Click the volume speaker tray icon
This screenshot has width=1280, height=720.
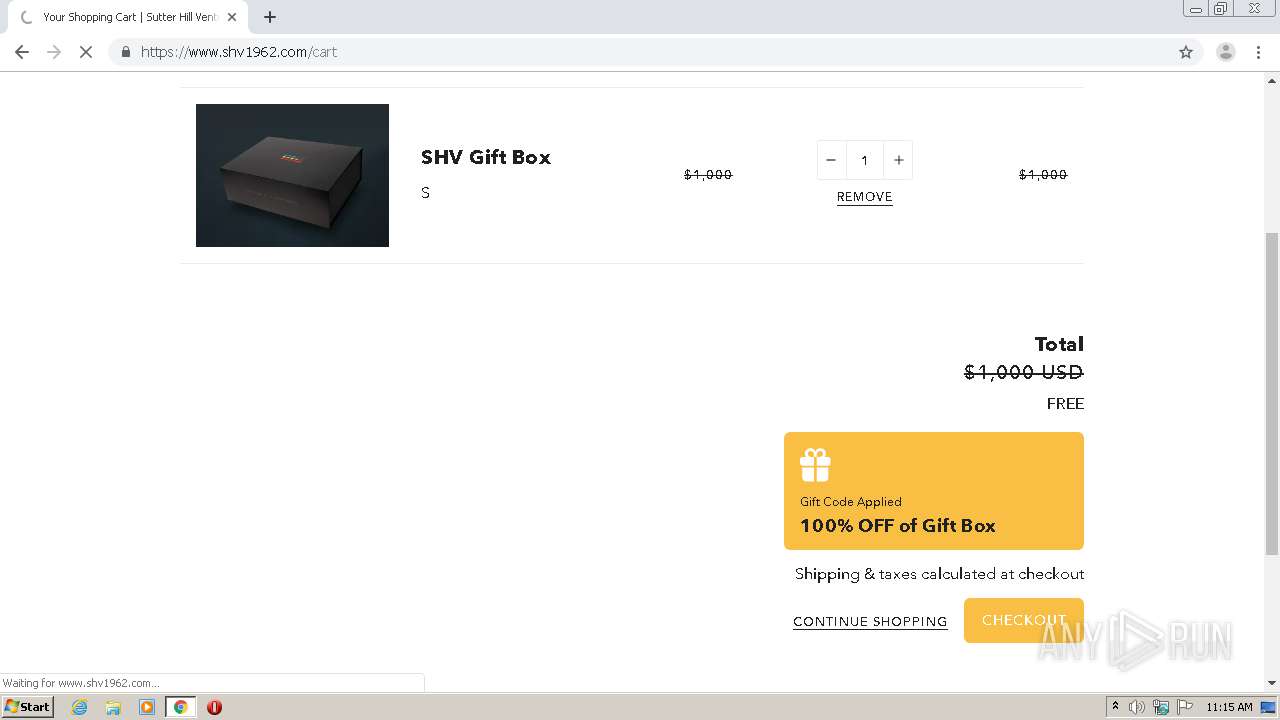pos(1137,707)
